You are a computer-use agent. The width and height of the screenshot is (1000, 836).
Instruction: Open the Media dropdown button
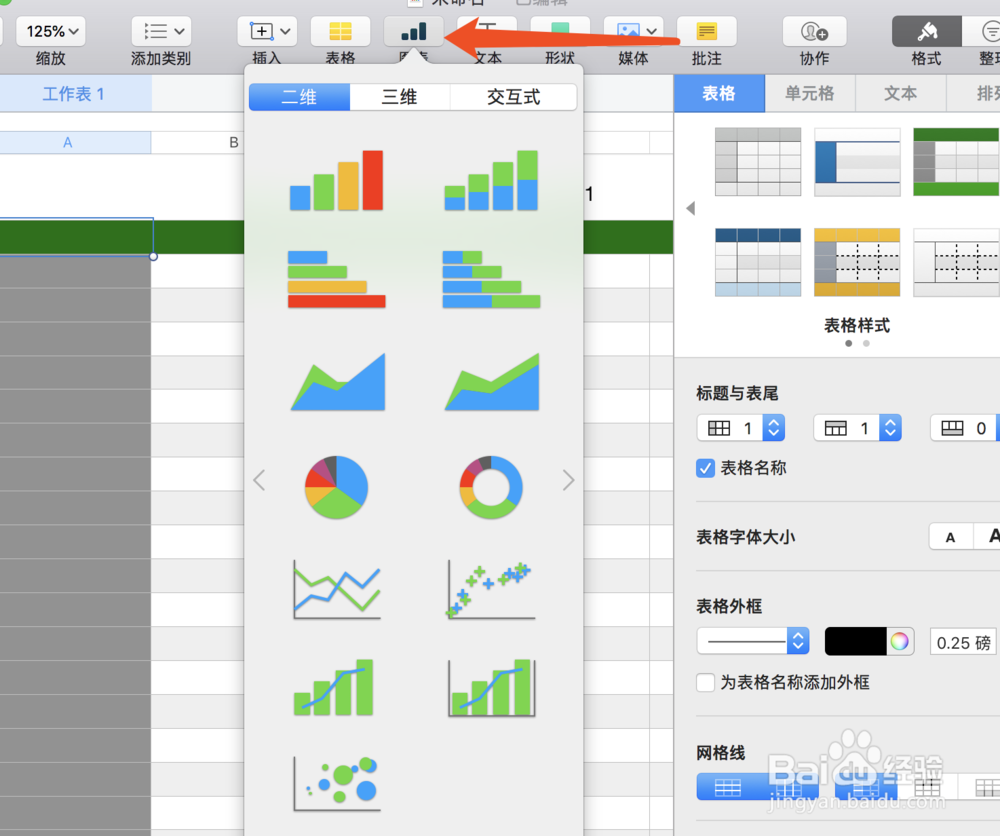coord(633,31)
